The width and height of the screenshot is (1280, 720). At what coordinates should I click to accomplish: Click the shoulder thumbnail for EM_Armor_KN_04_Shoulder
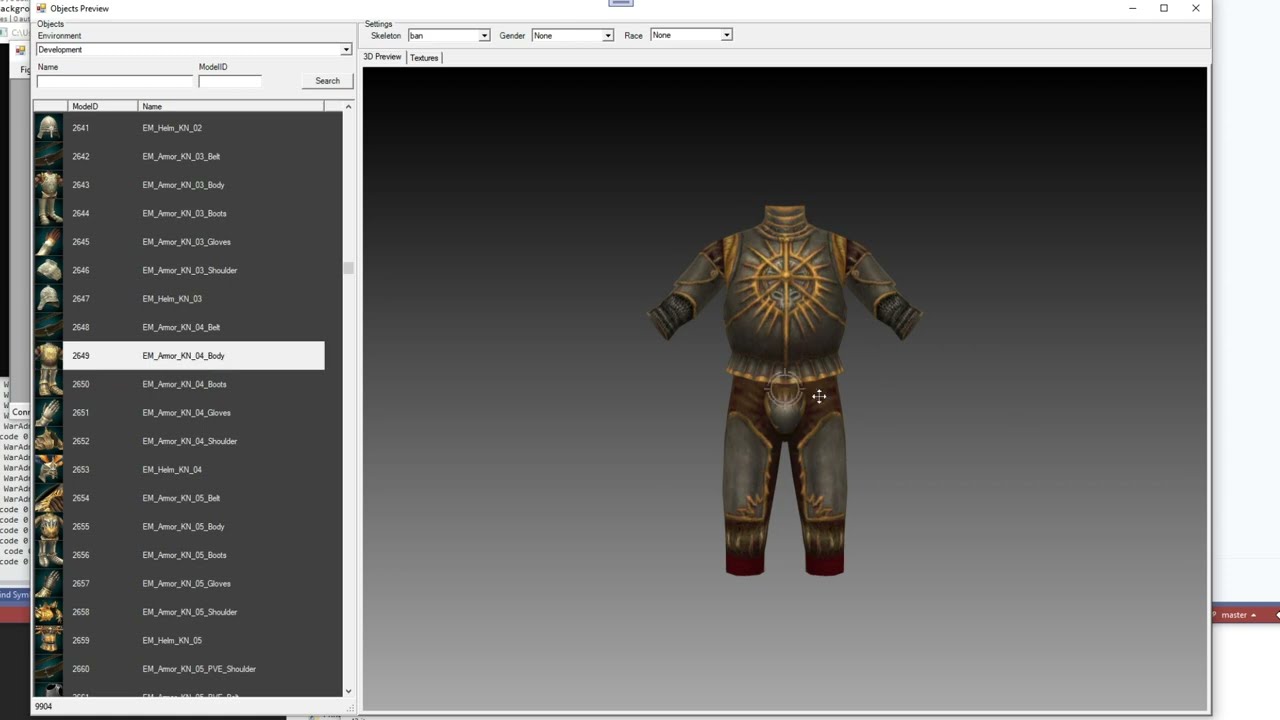(48, 441)
